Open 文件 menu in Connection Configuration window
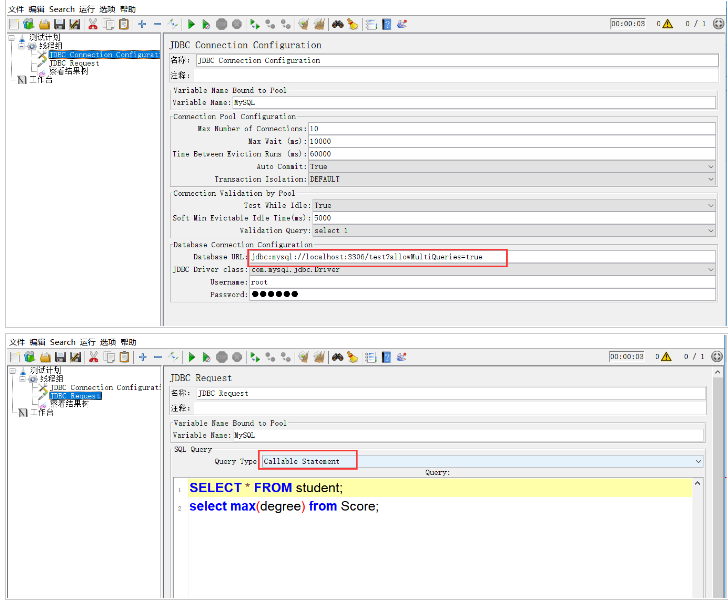The image size is (728, 603). (x=16, y=9)
